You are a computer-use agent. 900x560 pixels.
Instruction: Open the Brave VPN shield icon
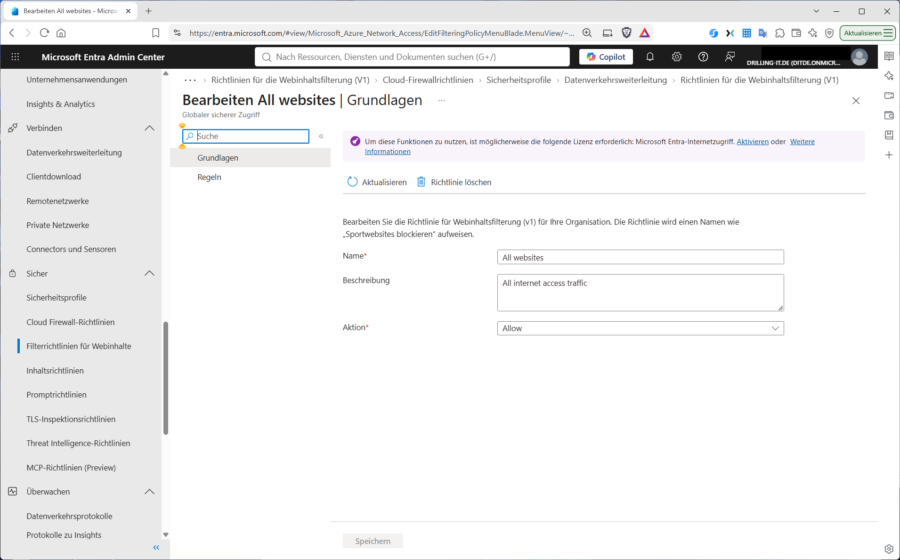[x=829, y=33]
